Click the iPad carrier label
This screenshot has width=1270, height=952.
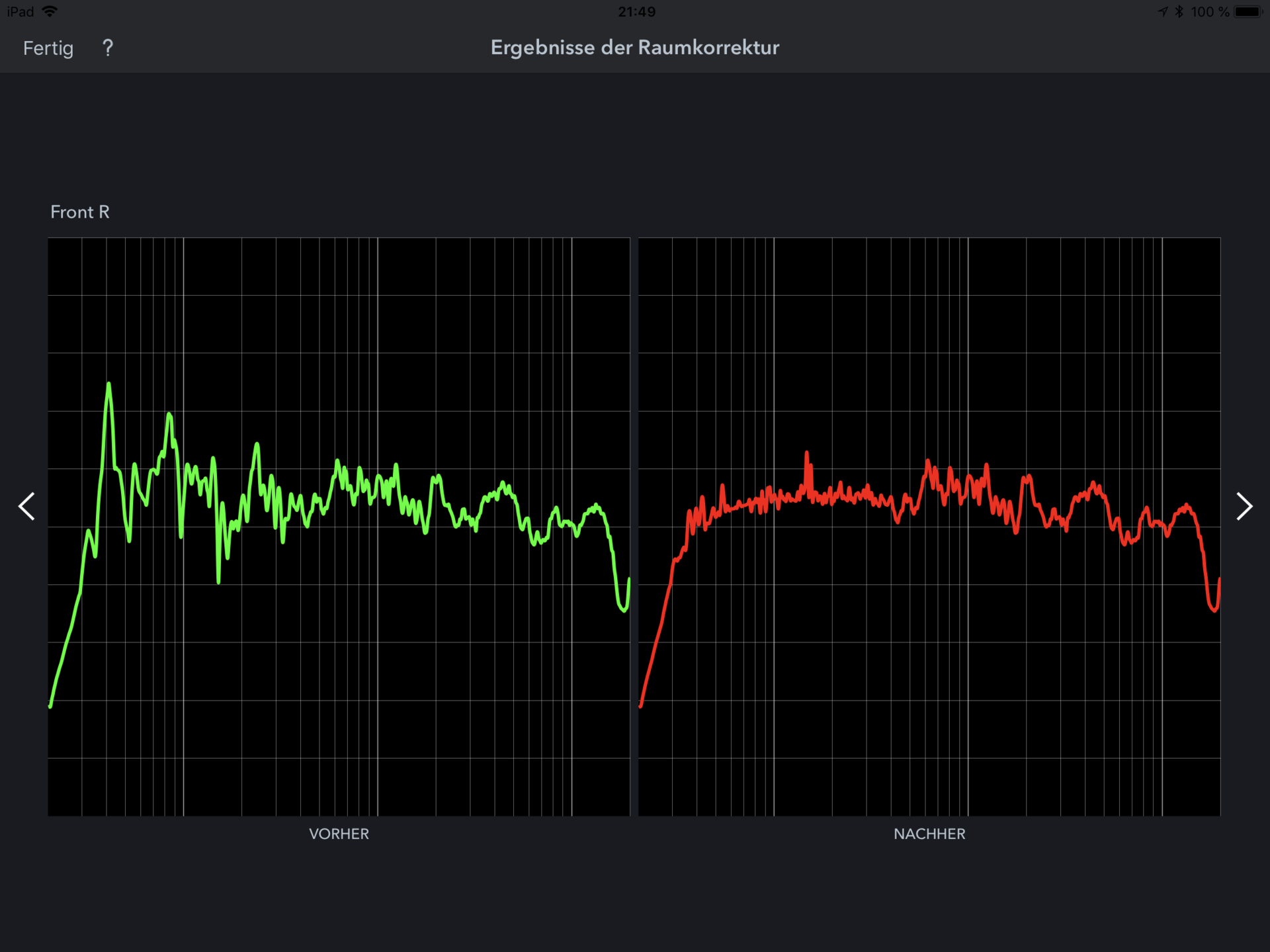[20, 11]
